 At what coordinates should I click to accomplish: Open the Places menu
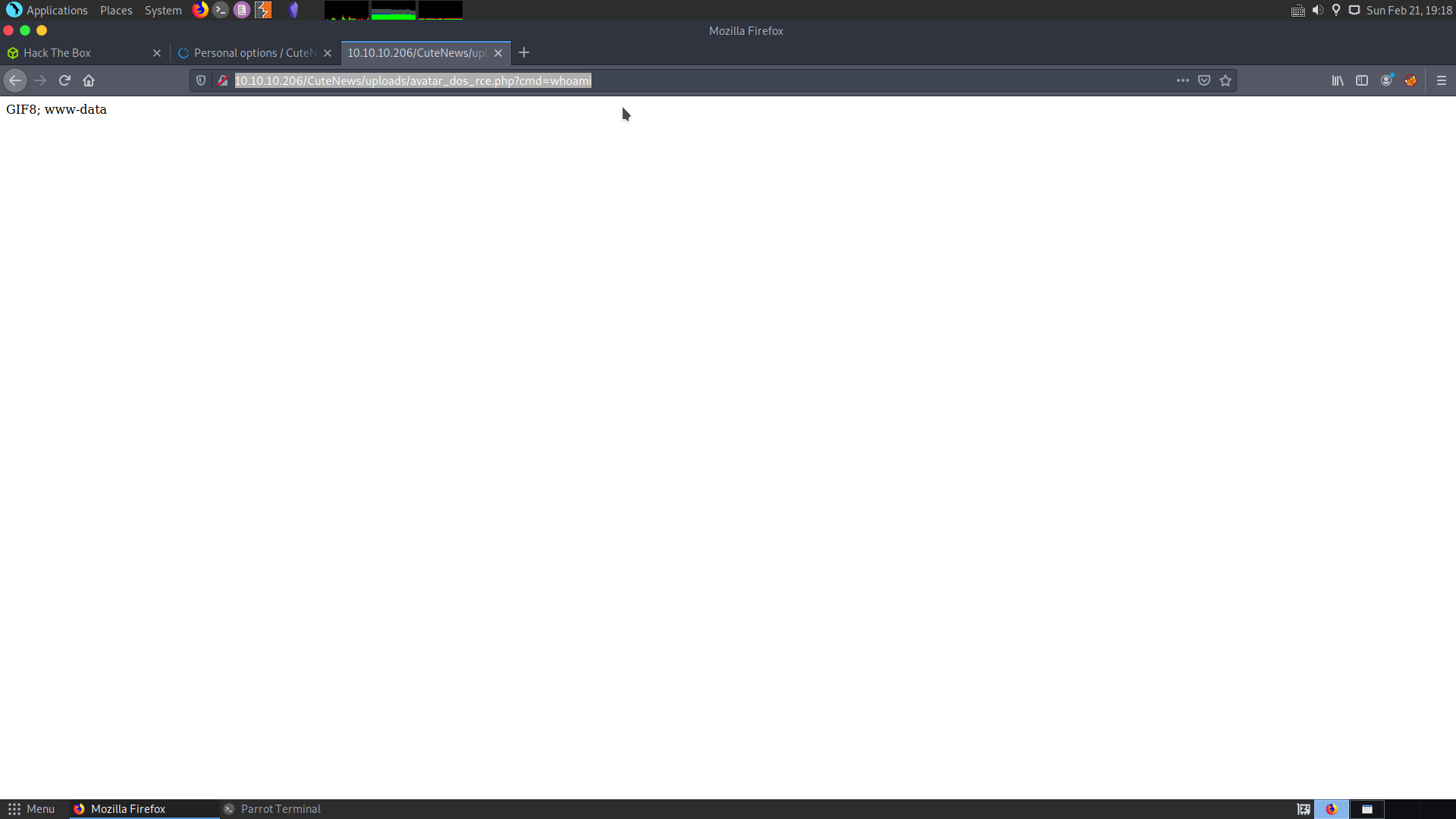(116, 11)
